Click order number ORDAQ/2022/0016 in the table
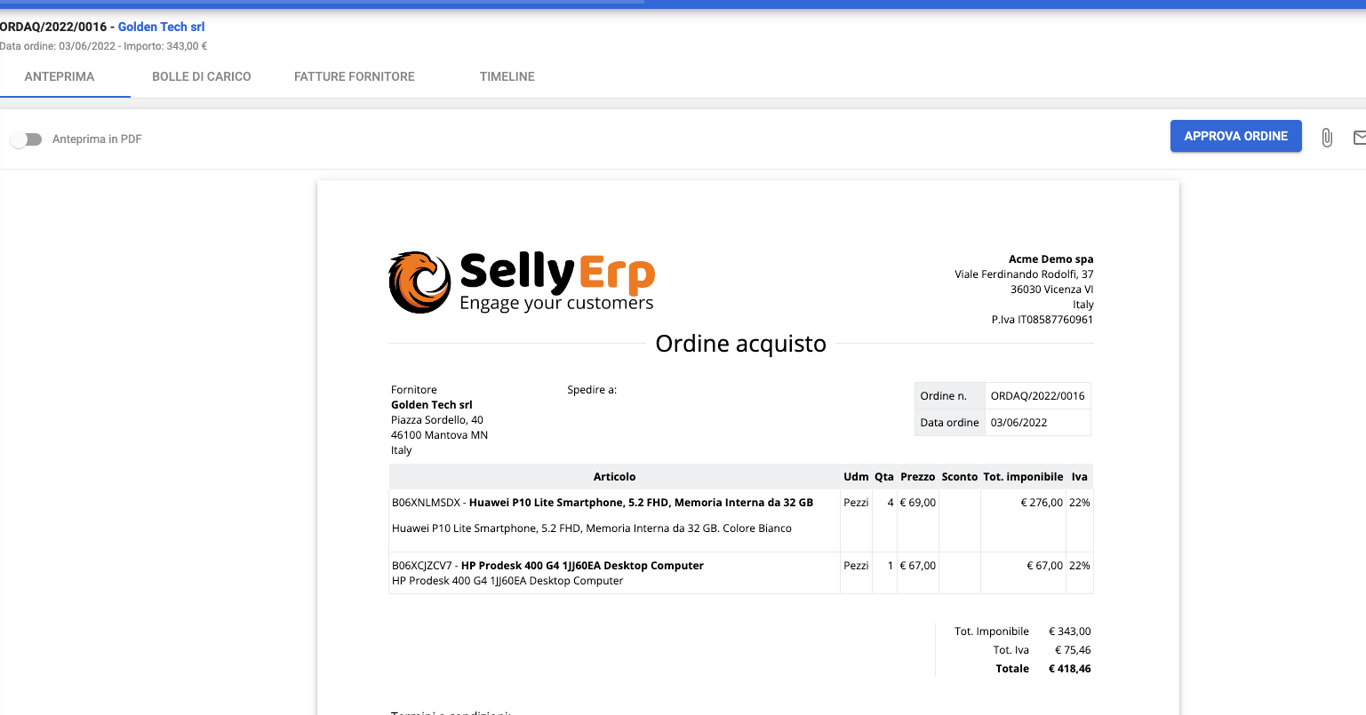This screenshot has height=715, width=1366. [x=1037, y=396]
